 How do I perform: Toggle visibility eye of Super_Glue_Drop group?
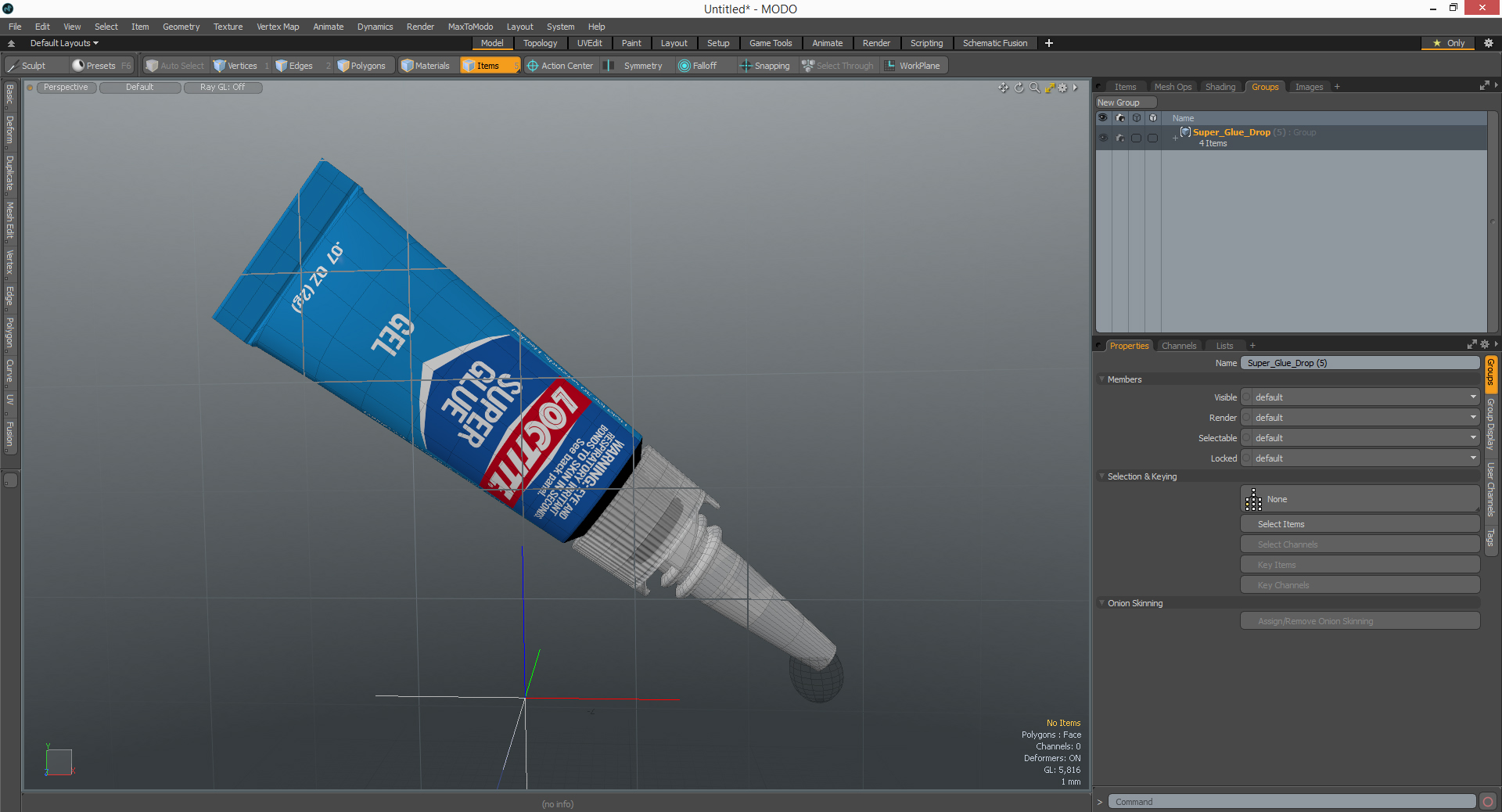click(x=1103, y=138)
